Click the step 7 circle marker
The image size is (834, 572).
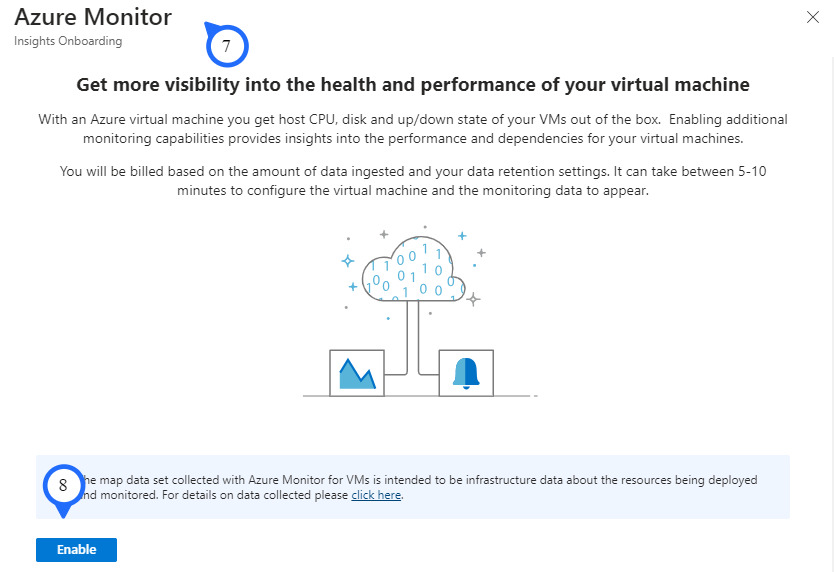point(227,46)
